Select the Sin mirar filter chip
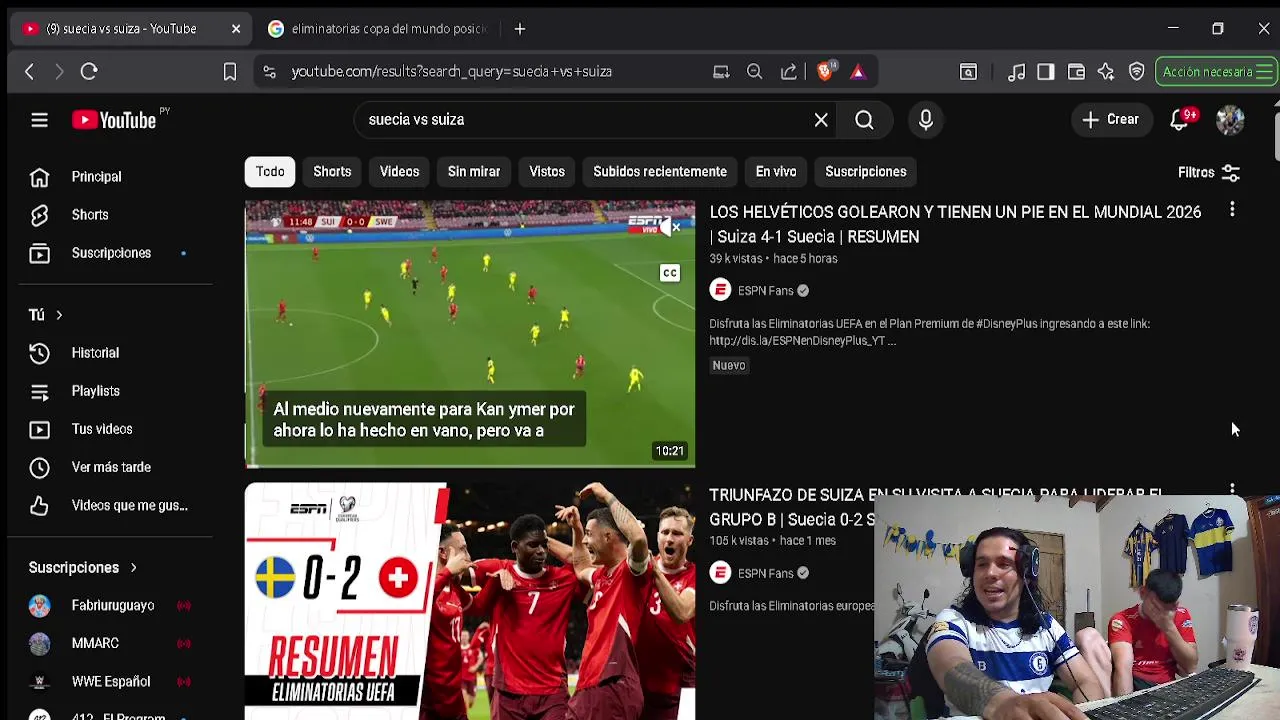Viewport: 1280px width, 720px height. click(474, 172)
